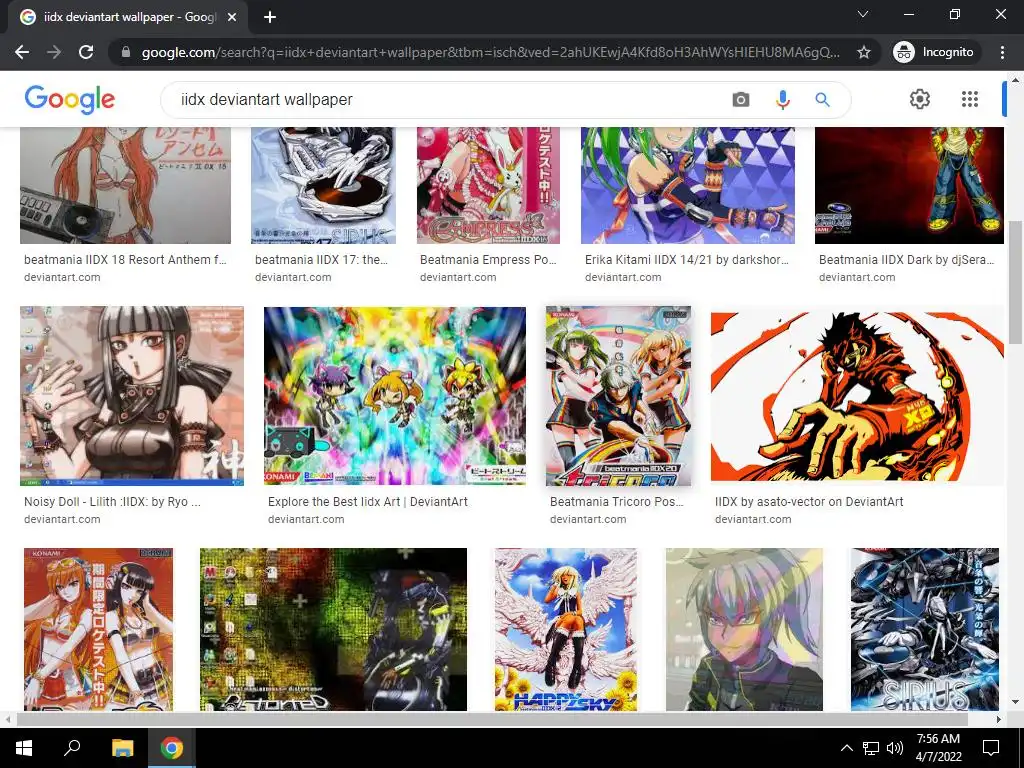Click 'beatmania IIDX 18 Resort Anthem f...' title
This screenshot has width=1024, height=768.
pos(125,260)
